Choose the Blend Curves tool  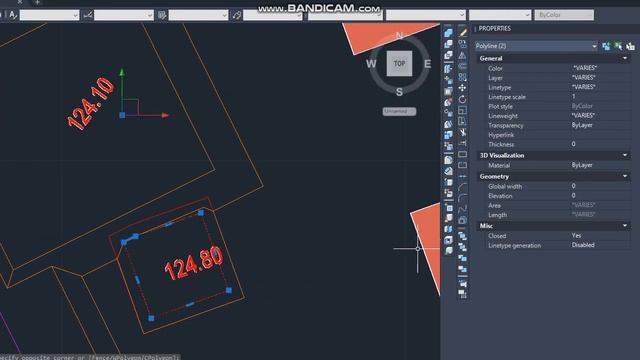[x=462, y=209]
